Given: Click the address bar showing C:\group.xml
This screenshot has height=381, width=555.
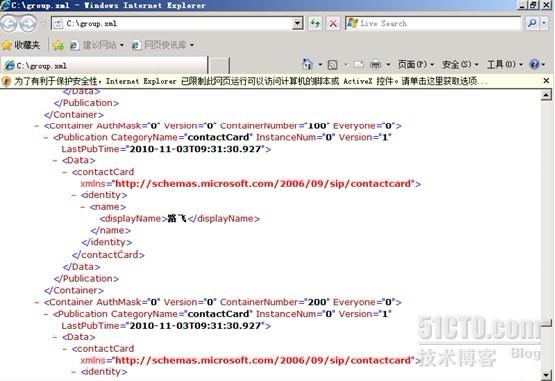Looking at the screenshot, I should (x=177, y=23).
